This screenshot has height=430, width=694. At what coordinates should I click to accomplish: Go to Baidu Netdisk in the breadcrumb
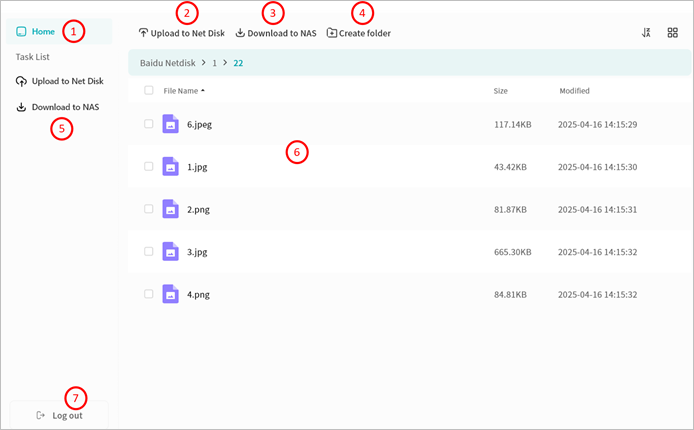(x=167, y=63)
